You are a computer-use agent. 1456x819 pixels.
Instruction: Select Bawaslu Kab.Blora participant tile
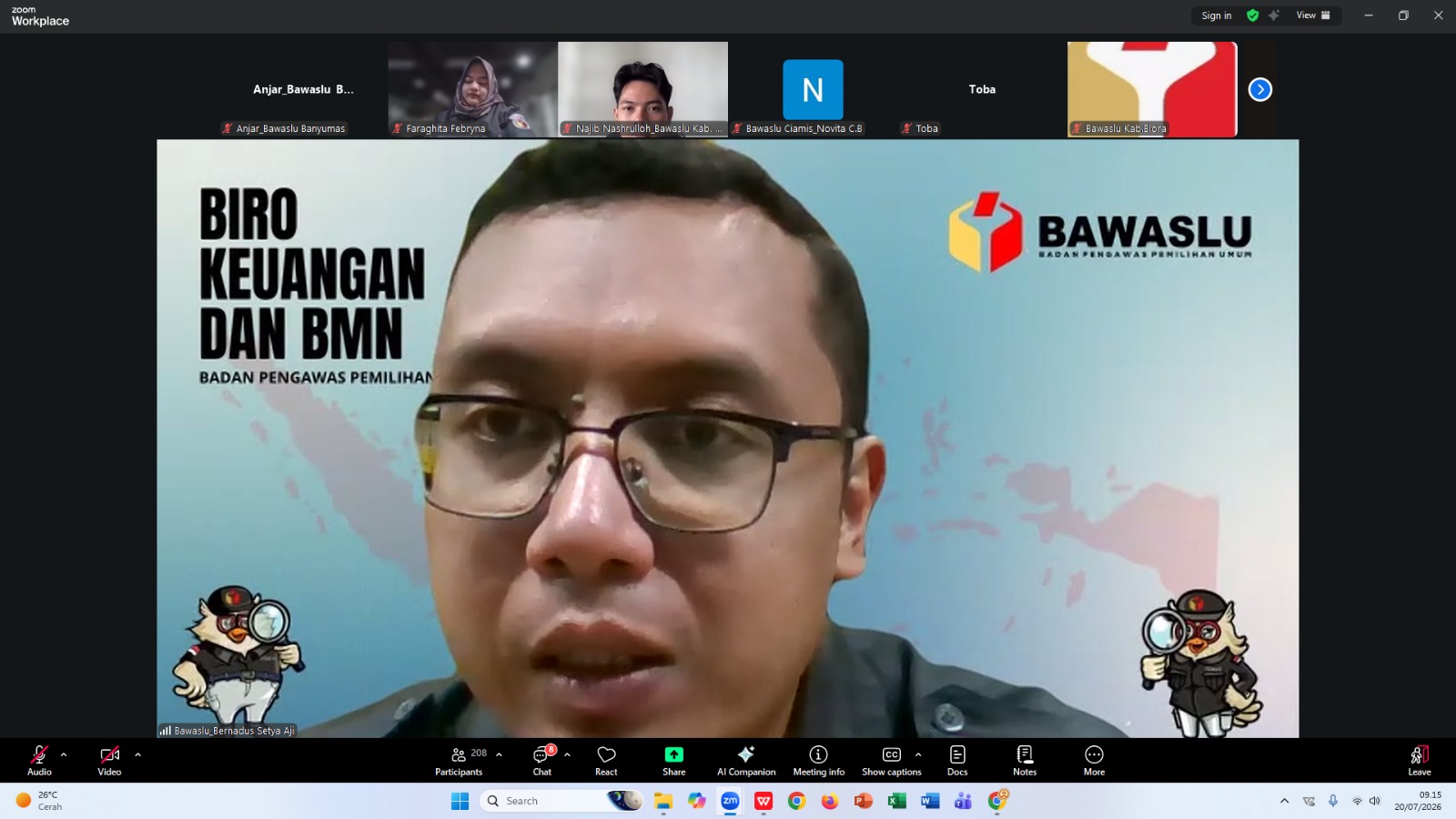[x=1152, y=89]
